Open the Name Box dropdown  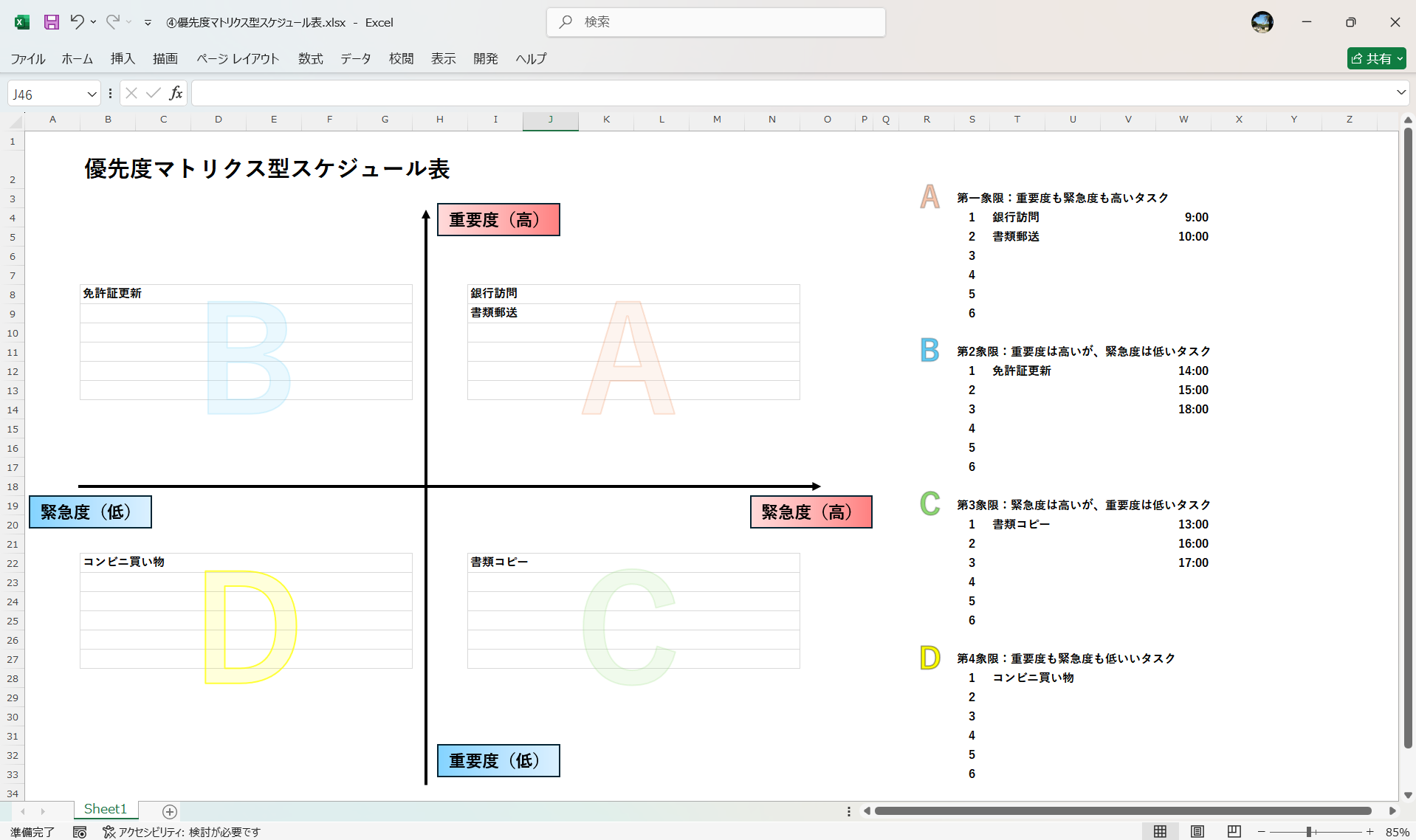91,93
